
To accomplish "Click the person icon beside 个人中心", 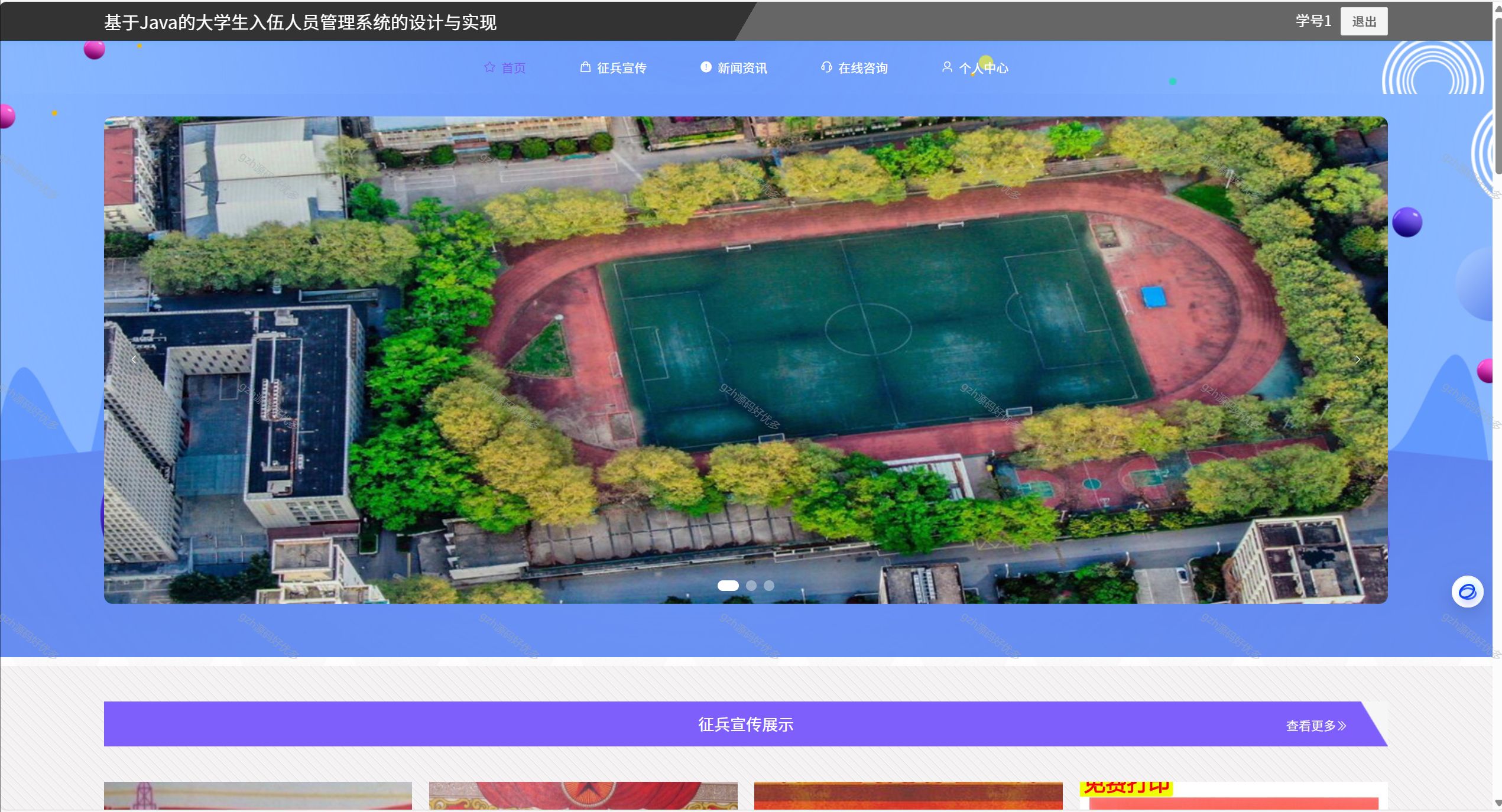I will [x=947, y=67].
